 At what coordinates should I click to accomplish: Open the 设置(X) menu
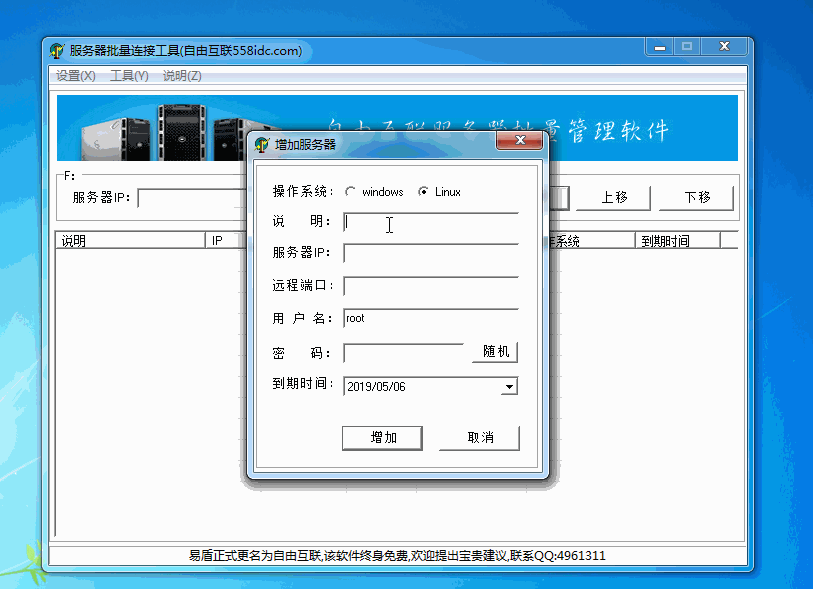click(x=76, y=76)
